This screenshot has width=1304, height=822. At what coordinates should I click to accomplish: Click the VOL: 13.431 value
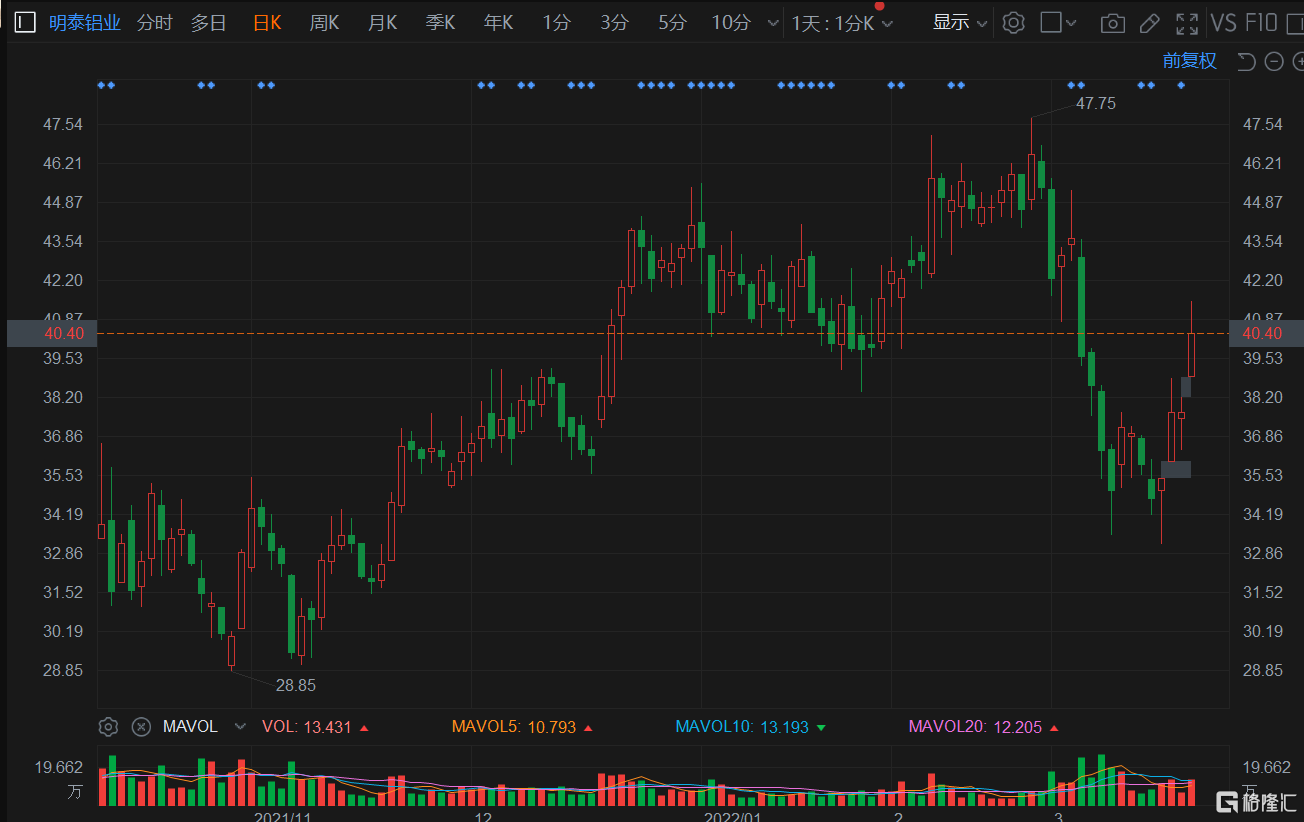point(307,727)
